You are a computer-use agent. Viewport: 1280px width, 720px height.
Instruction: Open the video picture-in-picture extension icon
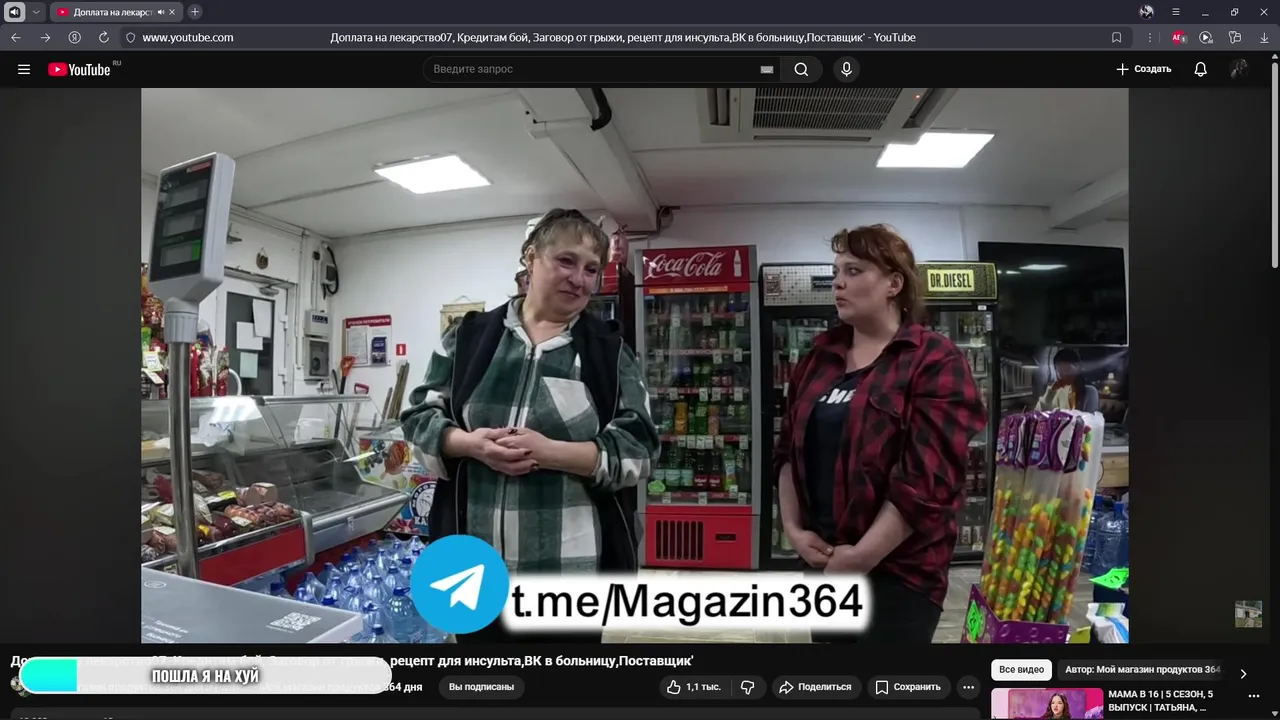coord(1206,37)
